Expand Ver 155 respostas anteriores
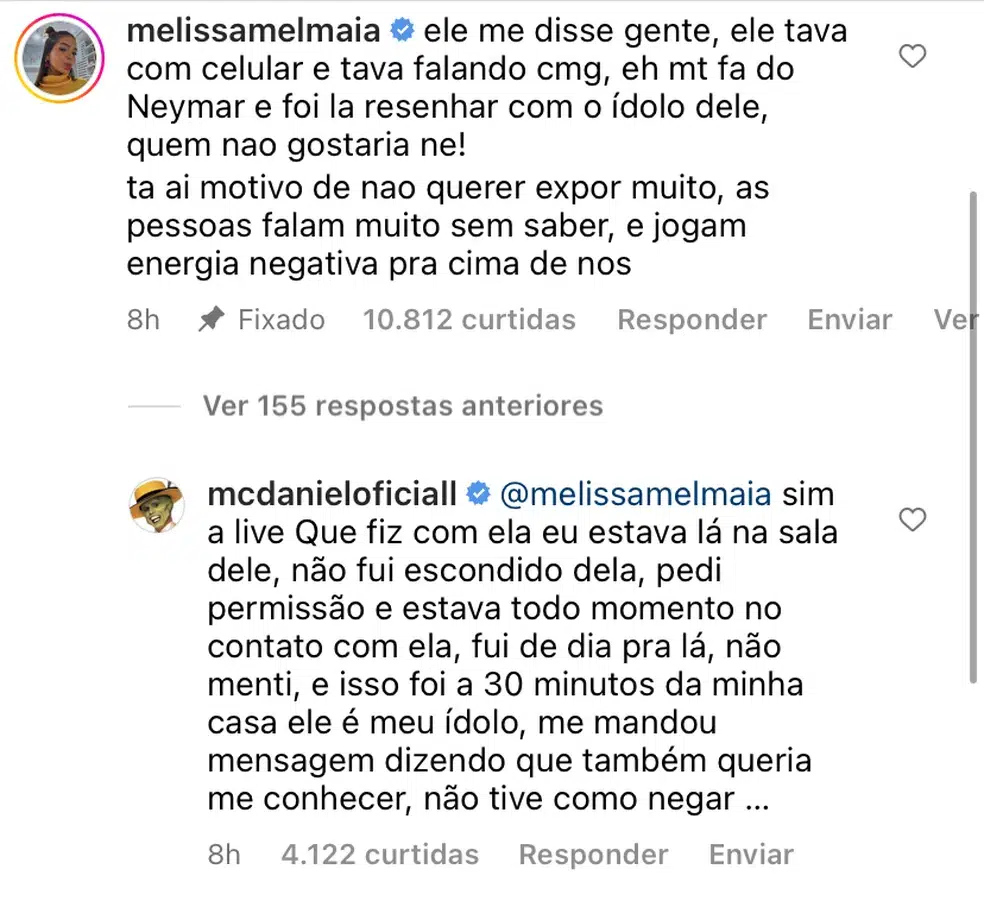Image resolution: width=984 pixels, height=907 pixels. (x=402, y=406)
